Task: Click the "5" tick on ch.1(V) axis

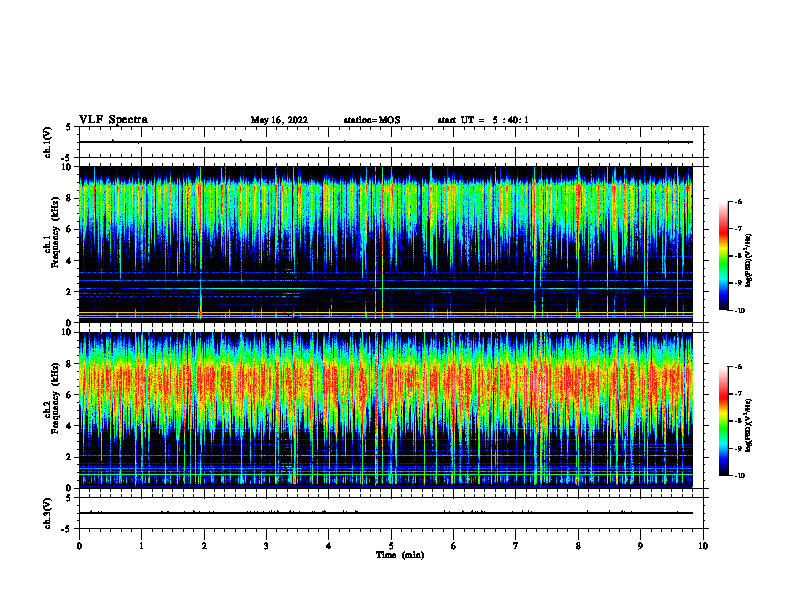Action: coord(69,127)
